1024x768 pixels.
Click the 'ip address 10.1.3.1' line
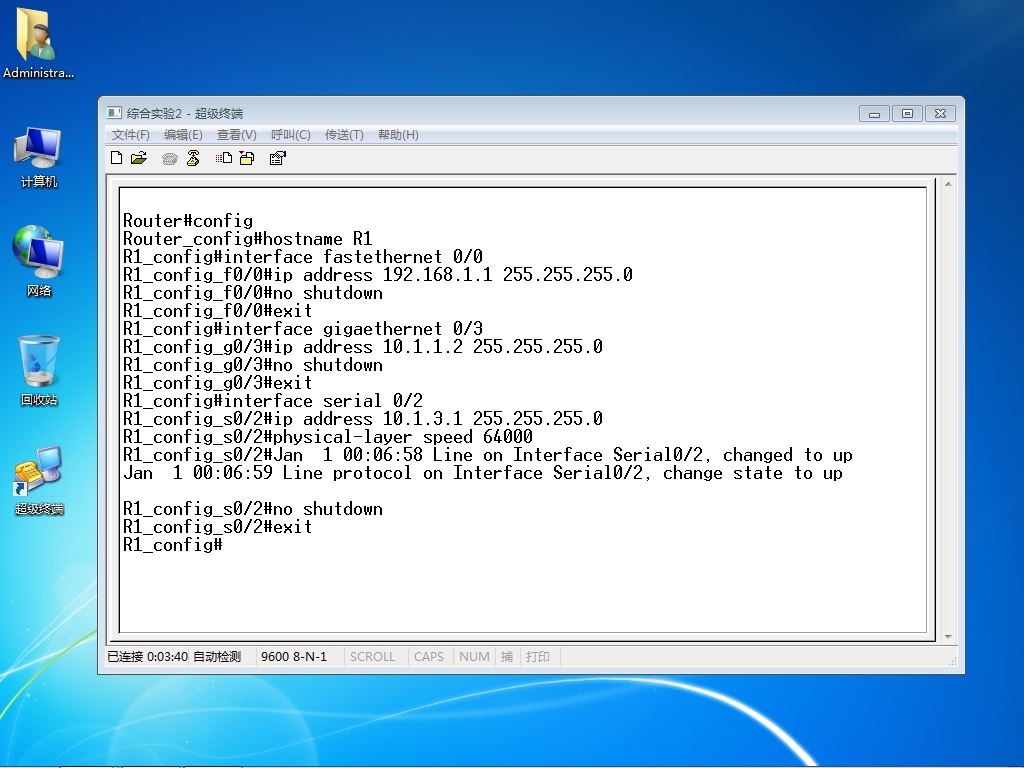pyautogui.click(x=362, y=419)
